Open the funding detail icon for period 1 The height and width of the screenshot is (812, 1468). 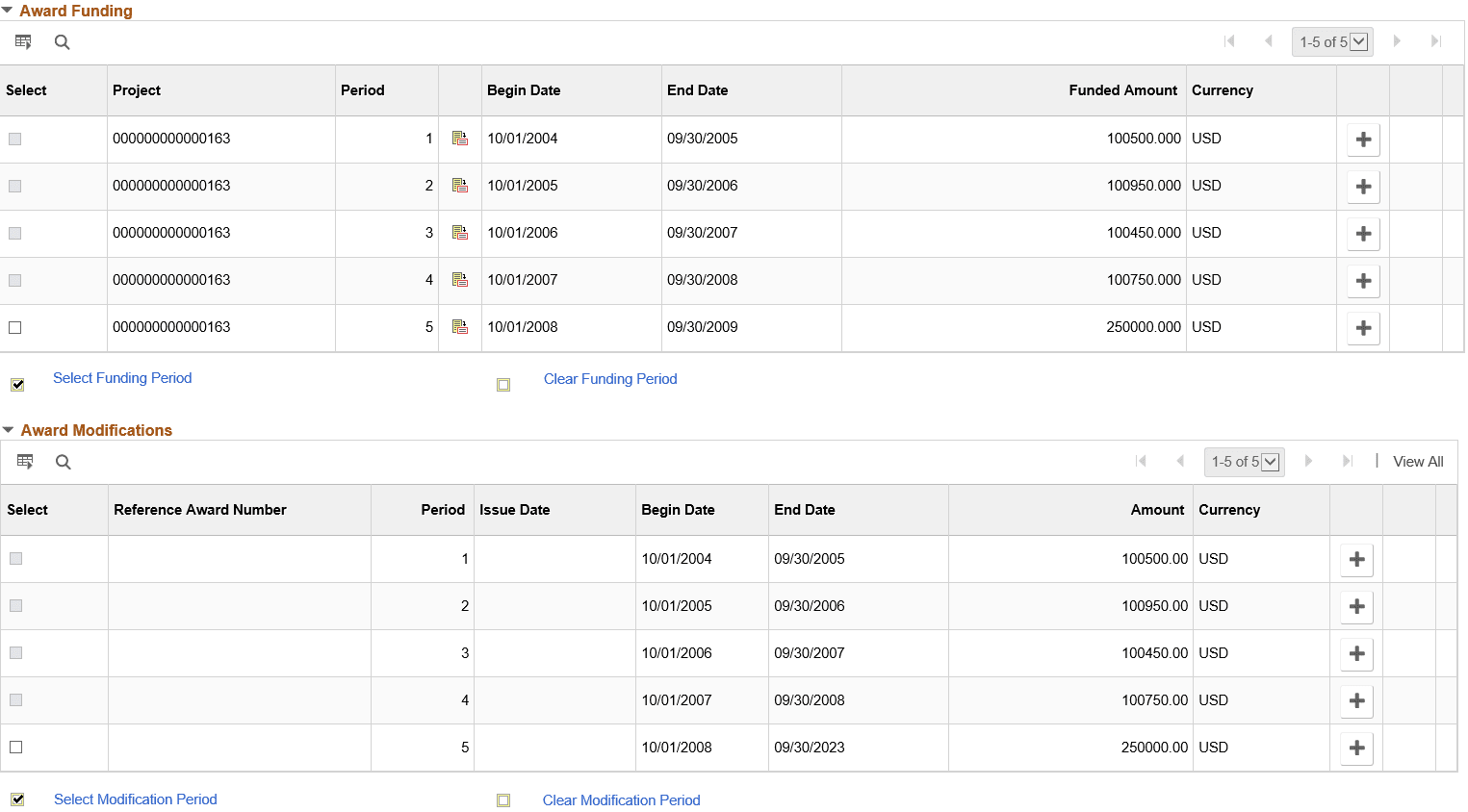point(459,138)
